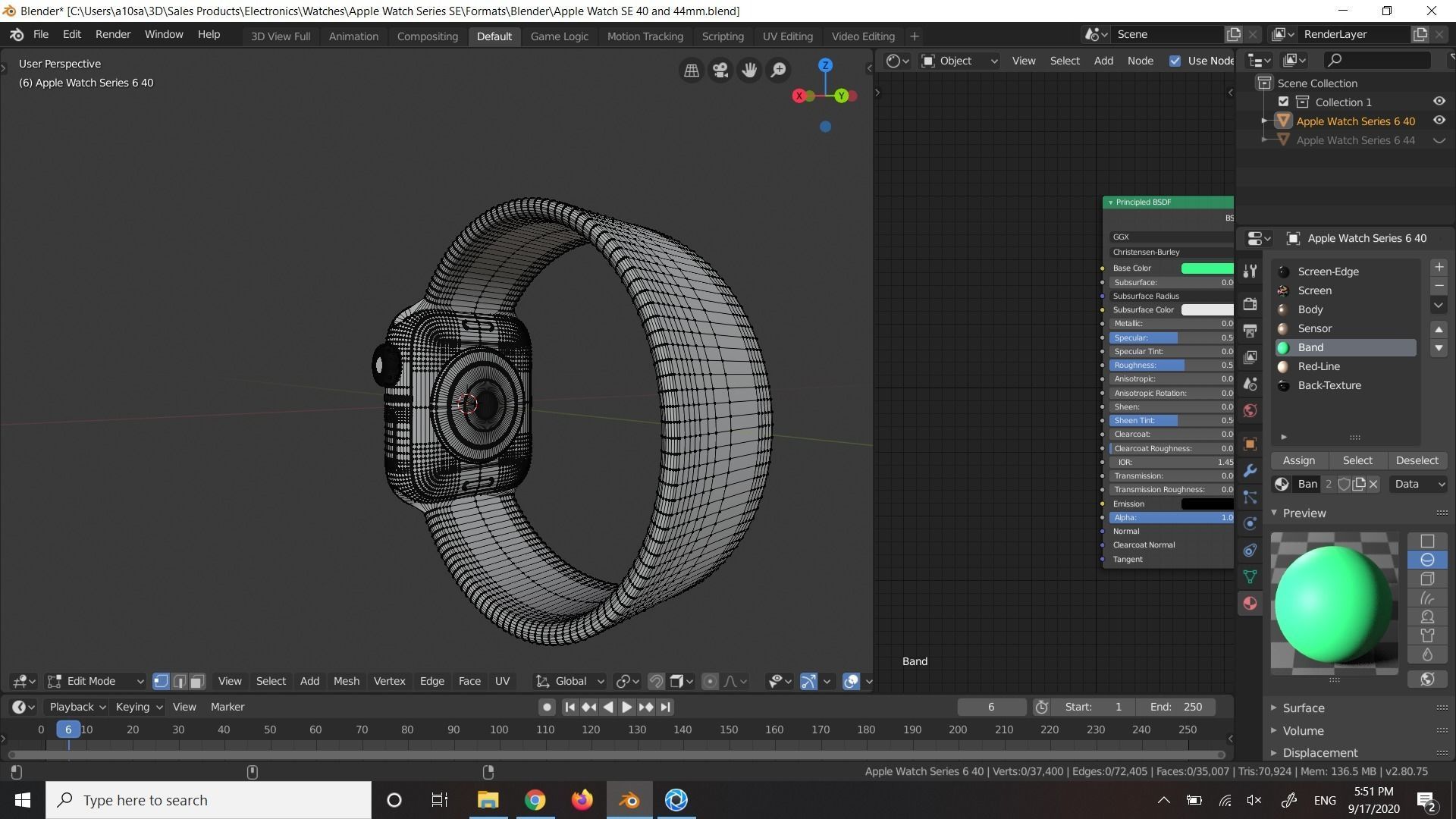This screenshot has width=1456, height=819.
Task: Toggle show overlays button
Action: click(851, 681)
